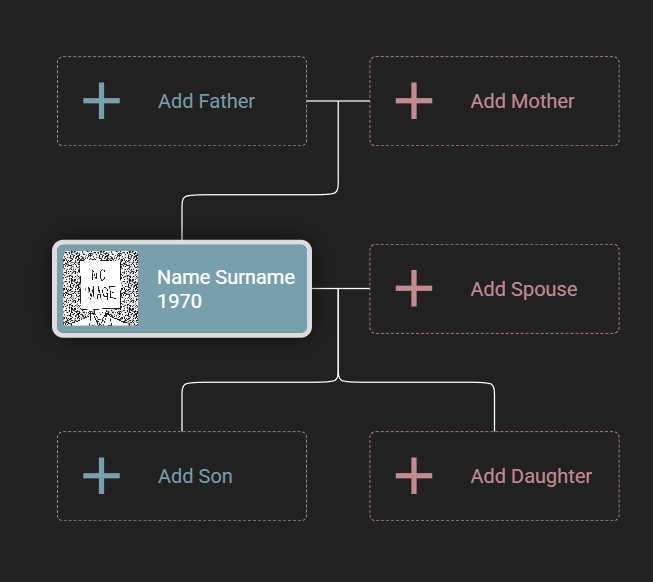
Task: Select the No Image profile thumbnail
Action: (100, 288)
